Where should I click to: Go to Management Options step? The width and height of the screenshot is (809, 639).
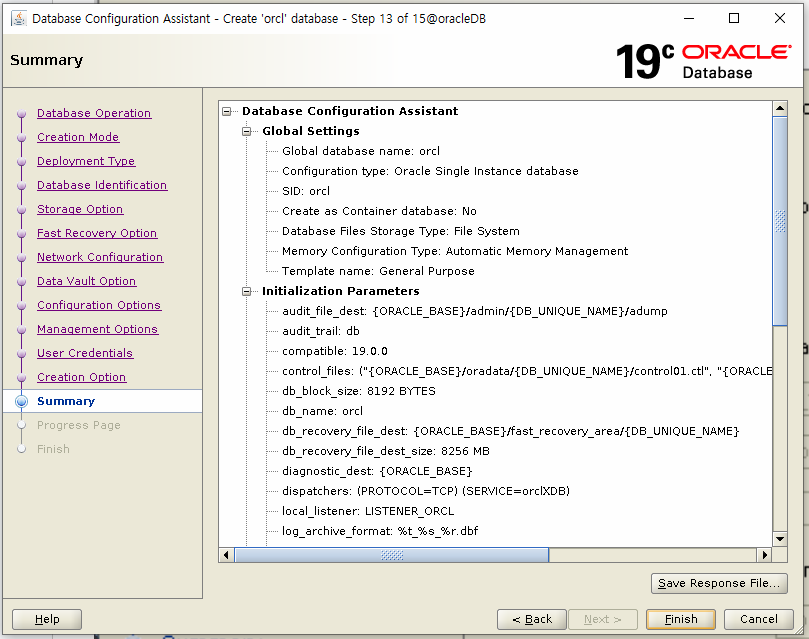(x=98, y=329)
